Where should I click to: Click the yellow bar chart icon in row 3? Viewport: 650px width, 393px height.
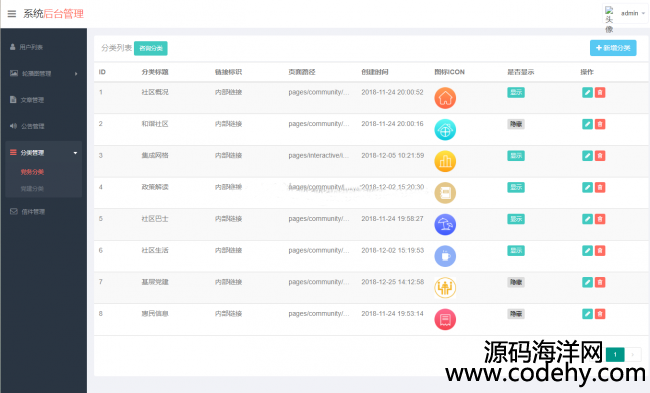coord(445,161)
